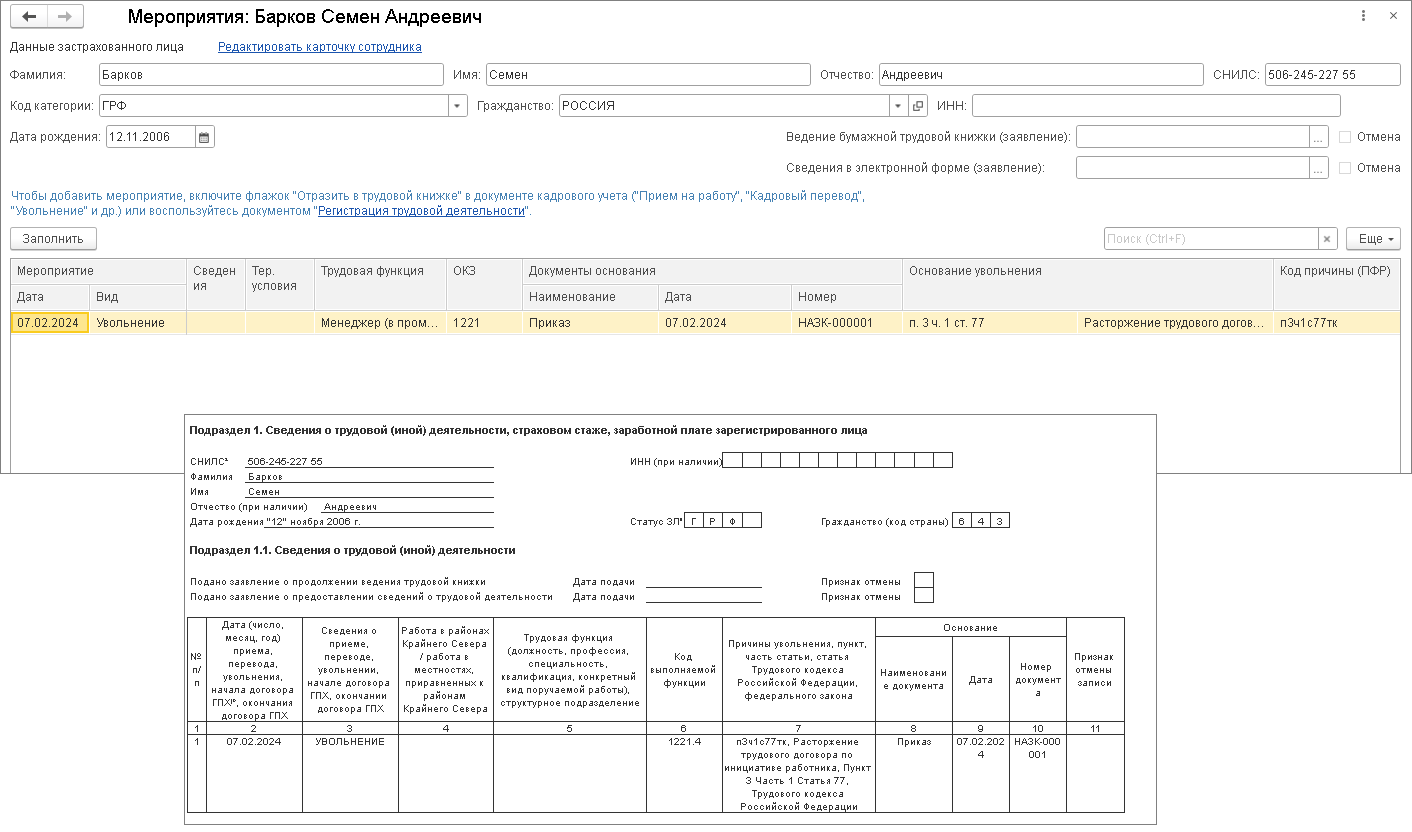Screen dimensions: 1412x832
Task: Click the Вид column header
Action: 138,297
